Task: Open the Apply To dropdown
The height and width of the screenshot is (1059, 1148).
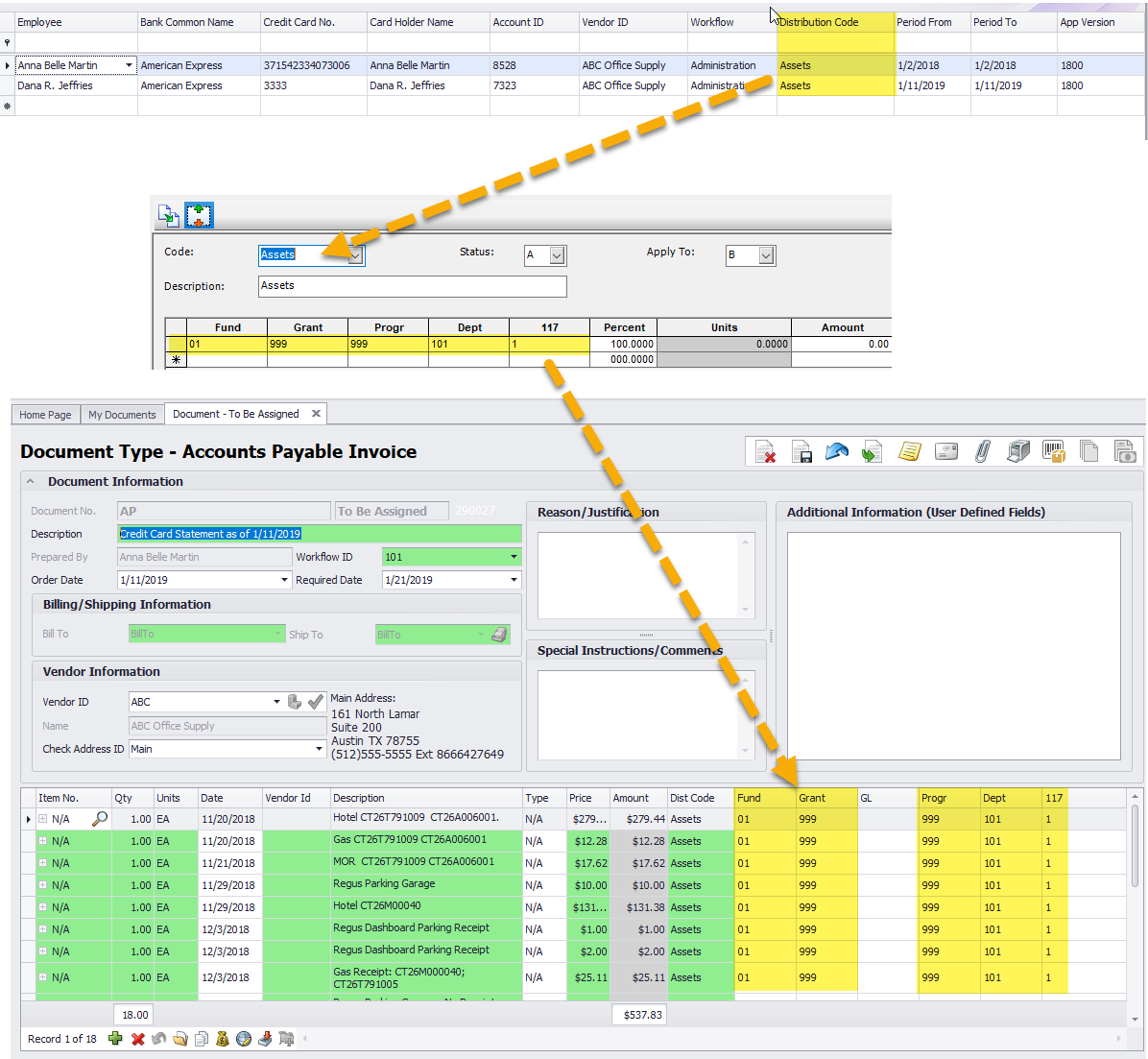Action: point(766,255)
